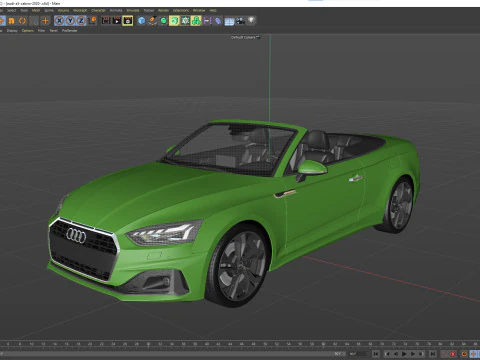Screen dimensions: 480x360
Task: Click the Render View clapperboard icon
Action: tap(106, 21)
